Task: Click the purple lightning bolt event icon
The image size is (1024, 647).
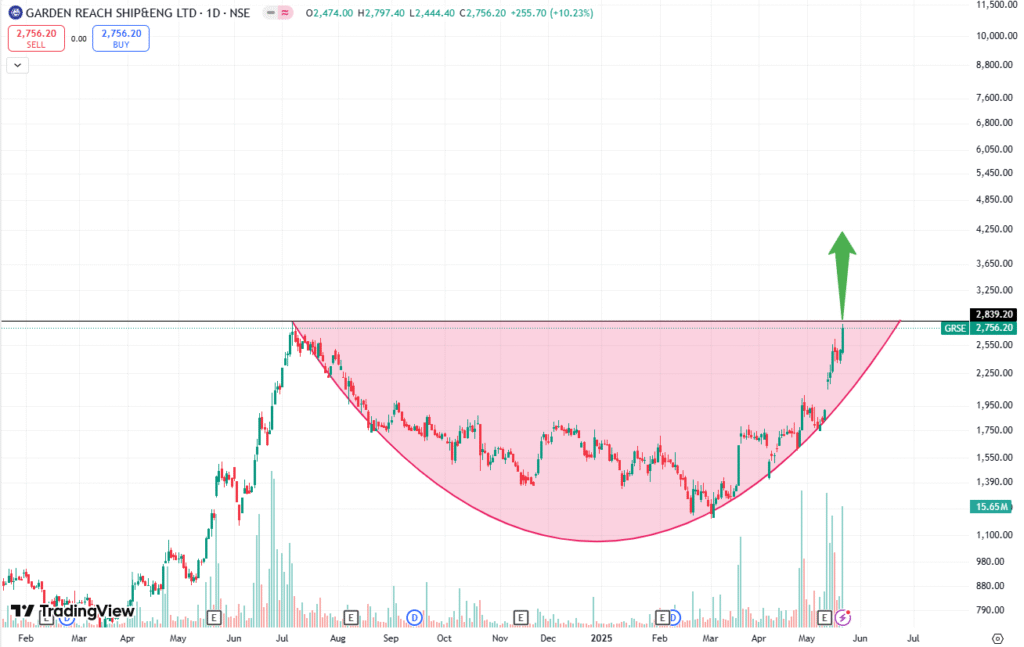Action: (842, 617)
